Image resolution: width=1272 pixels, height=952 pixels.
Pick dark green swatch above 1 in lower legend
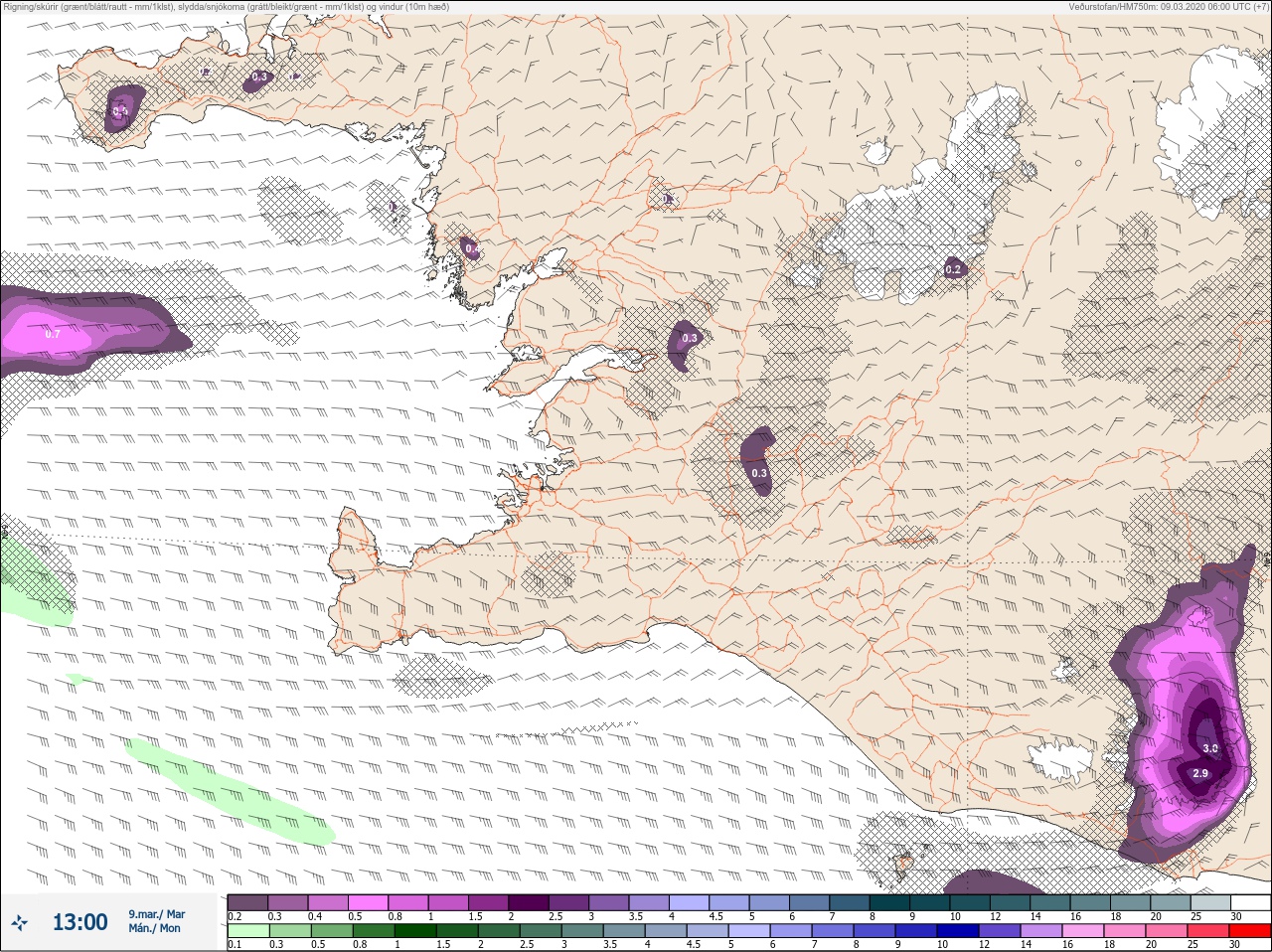point(415,931)
